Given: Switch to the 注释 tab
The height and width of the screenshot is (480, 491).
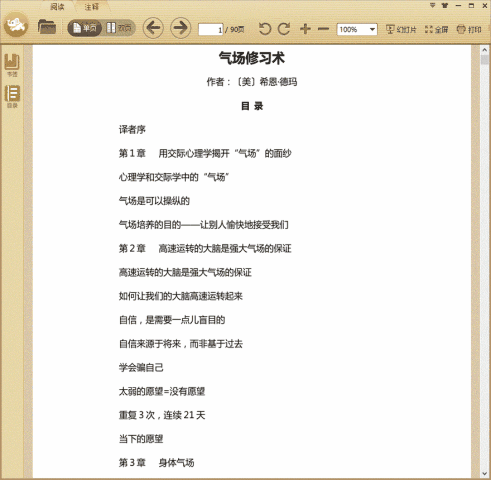Looking at the screenshot, I should [91, 6].
